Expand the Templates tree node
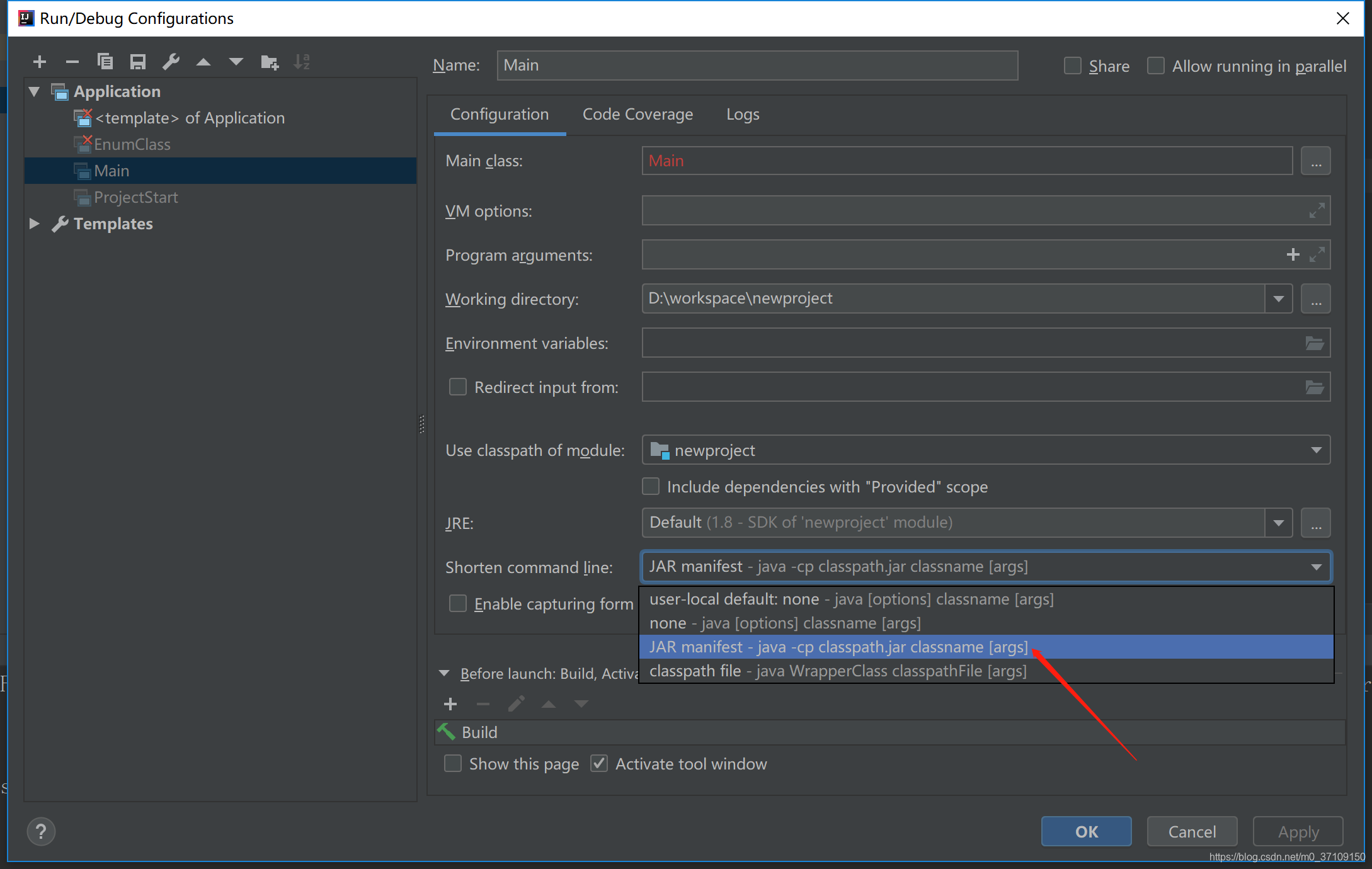This screenshot has height=869, width=1372. [x=35, y=224]
